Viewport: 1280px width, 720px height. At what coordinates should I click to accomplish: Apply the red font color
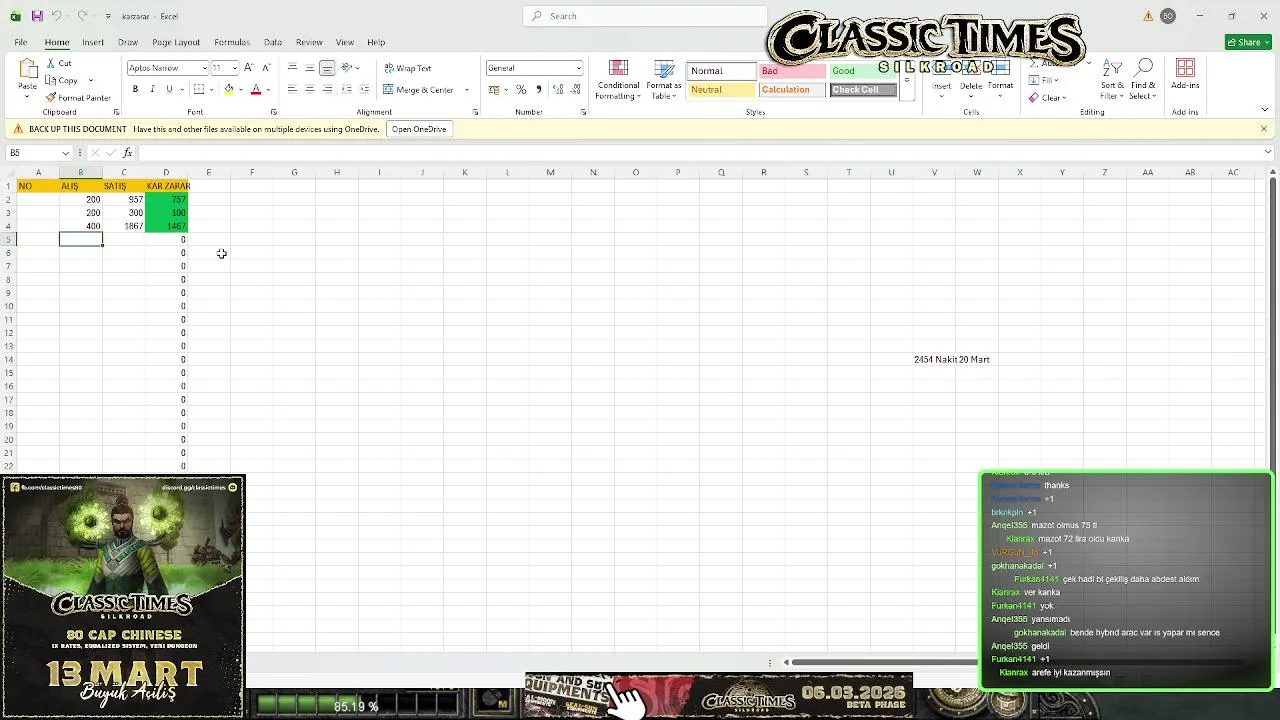[x=255, y=89]
